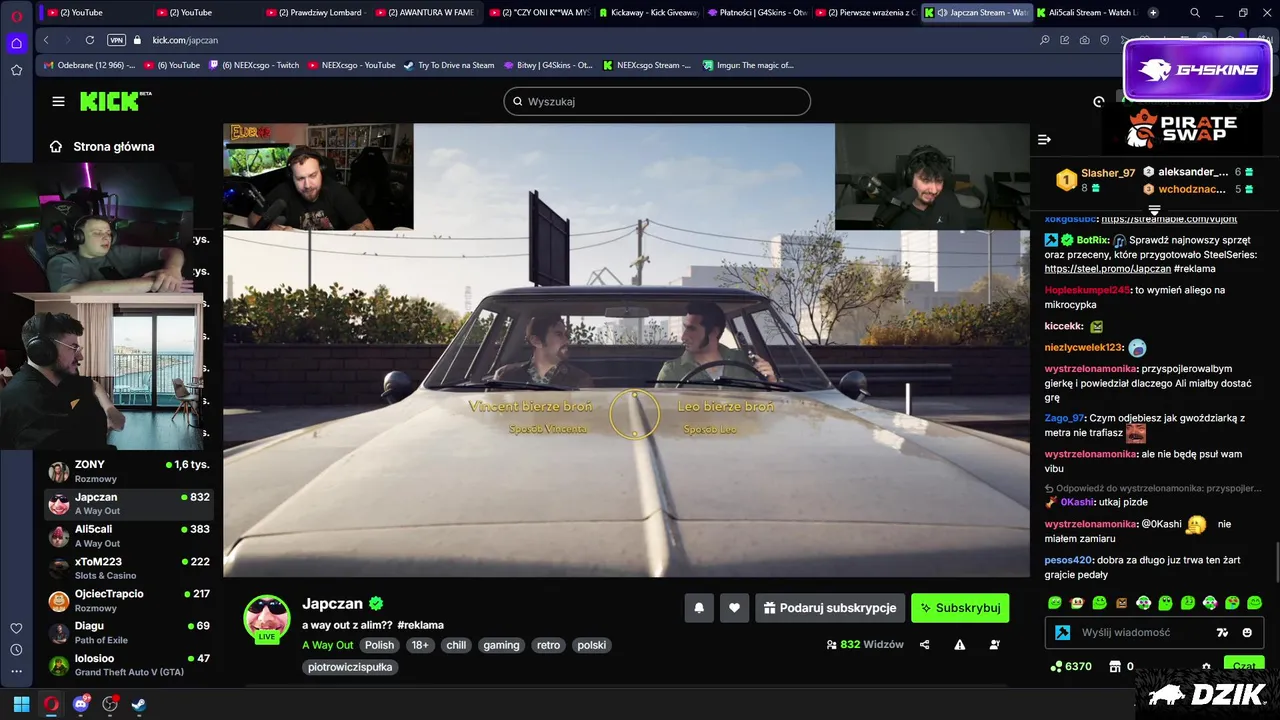The height and width of the screenshot is (720, 1280).
Task: Open Japczan's avatar with LIVE badge
Action: (267, 619)
